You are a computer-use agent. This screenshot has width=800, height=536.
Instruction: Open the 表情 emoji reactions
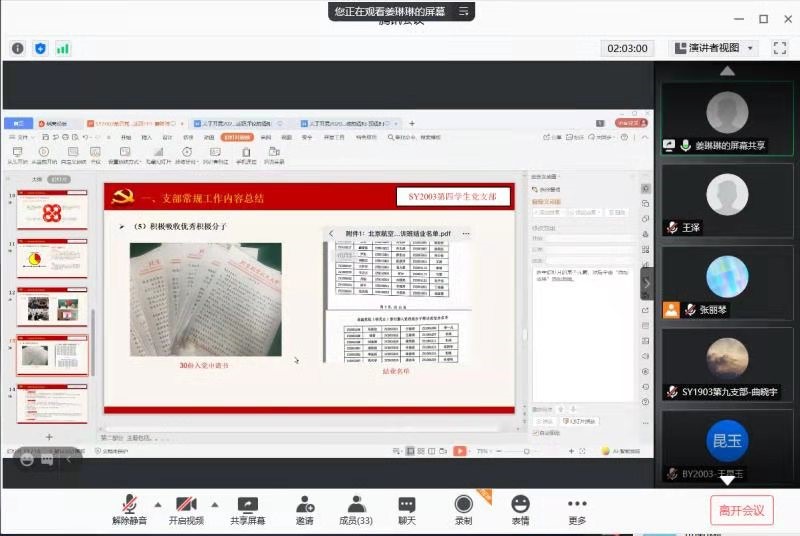point(520,509)
